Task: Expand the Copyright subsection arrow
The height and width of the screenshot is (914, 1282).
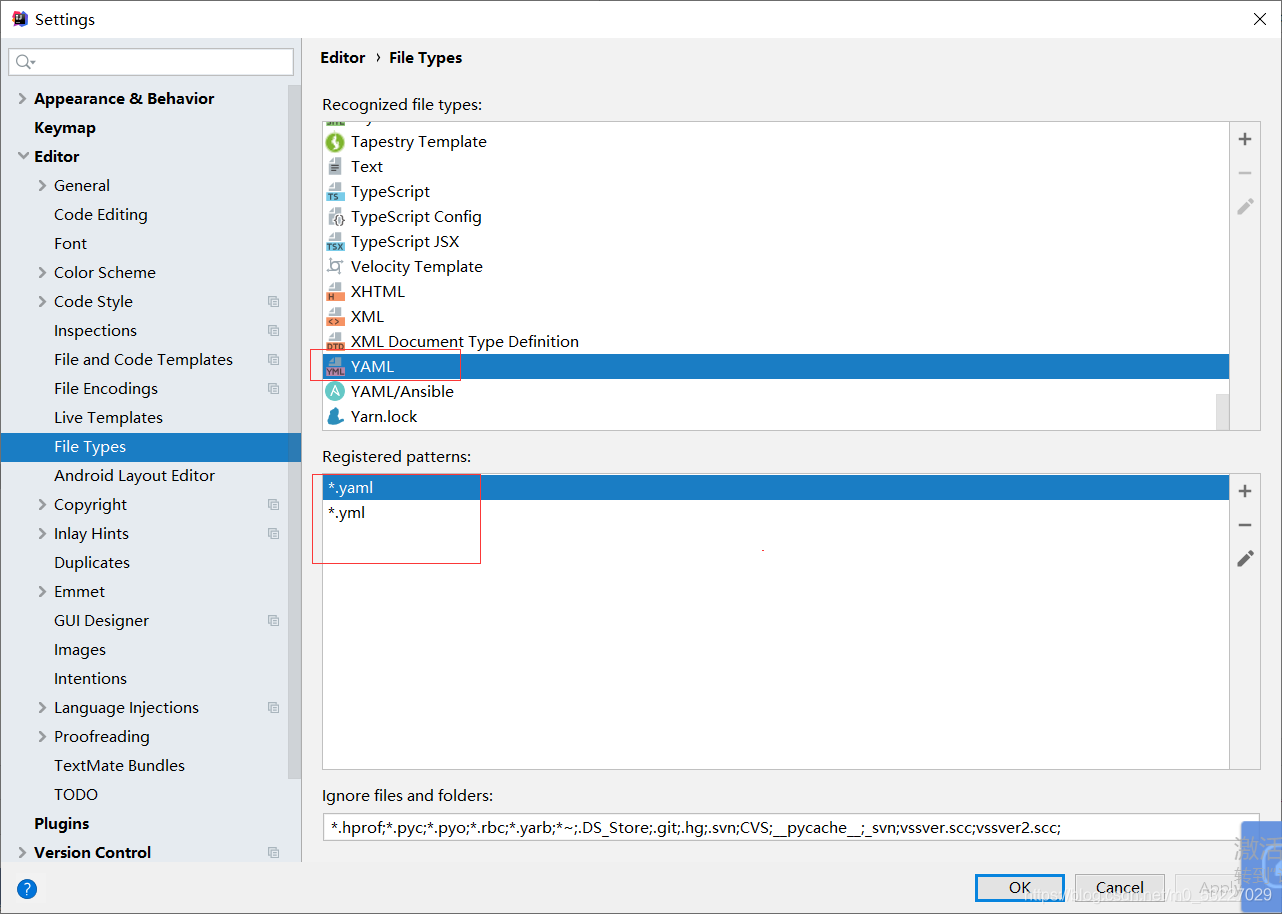Action: (42, 504)
